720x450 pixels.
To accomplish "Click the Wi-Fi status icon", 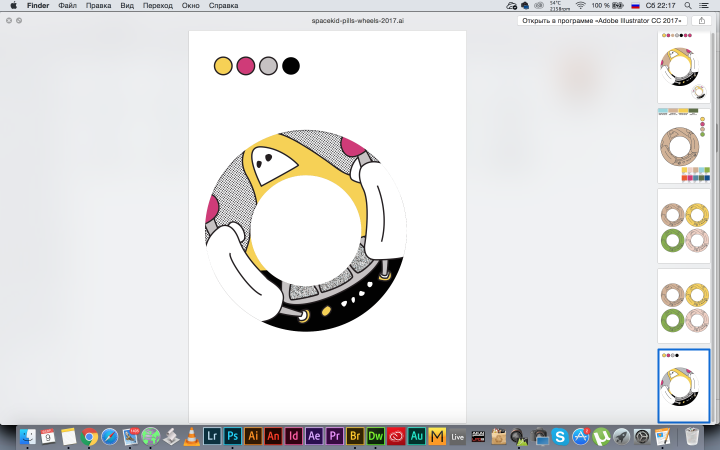I will [x=581, y=6].
